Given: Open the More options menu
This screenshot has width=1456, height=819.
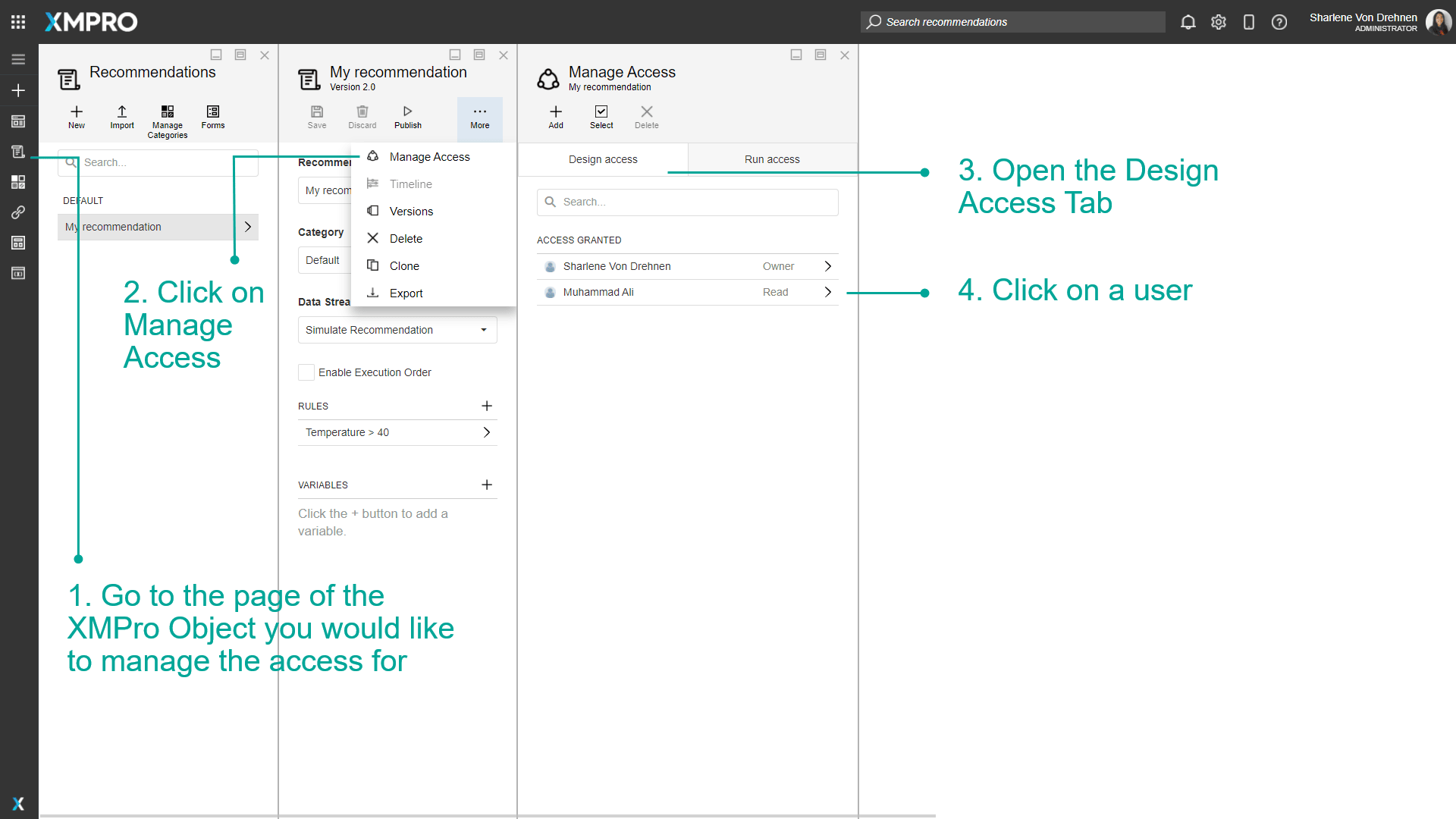Looking at the screenshot, I should tap(479, 118).
